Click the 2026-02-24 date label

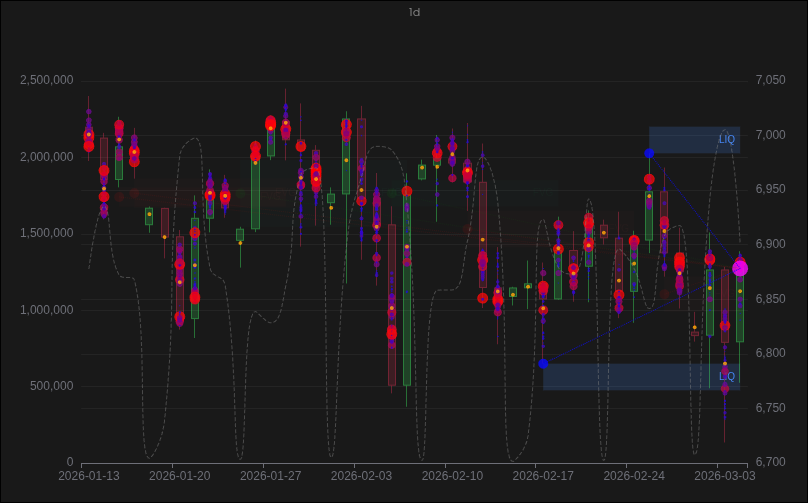click(x=634, y=476)
